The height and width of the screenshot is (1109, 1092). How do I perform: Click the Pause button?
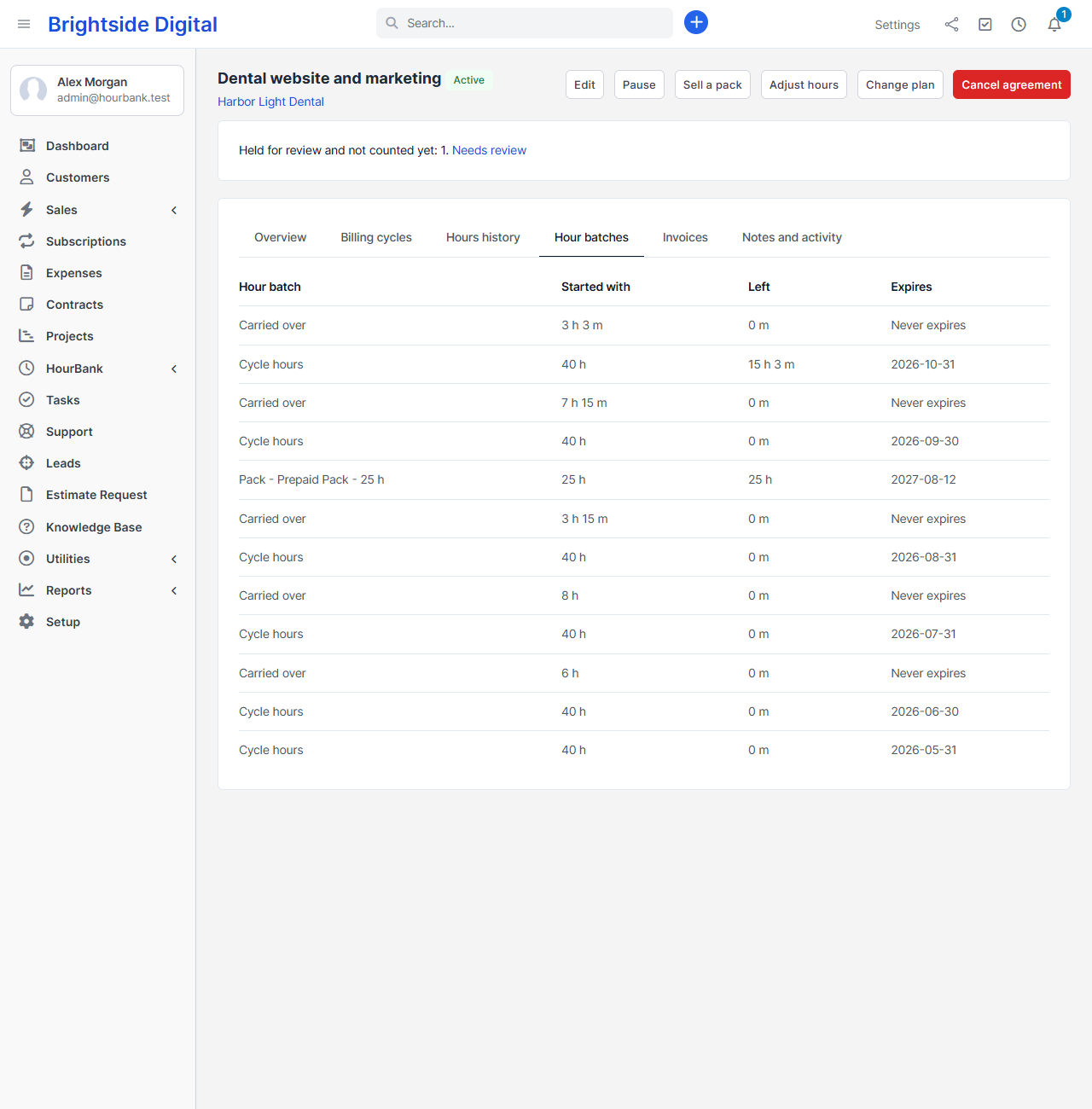click(x=639, y=84)
